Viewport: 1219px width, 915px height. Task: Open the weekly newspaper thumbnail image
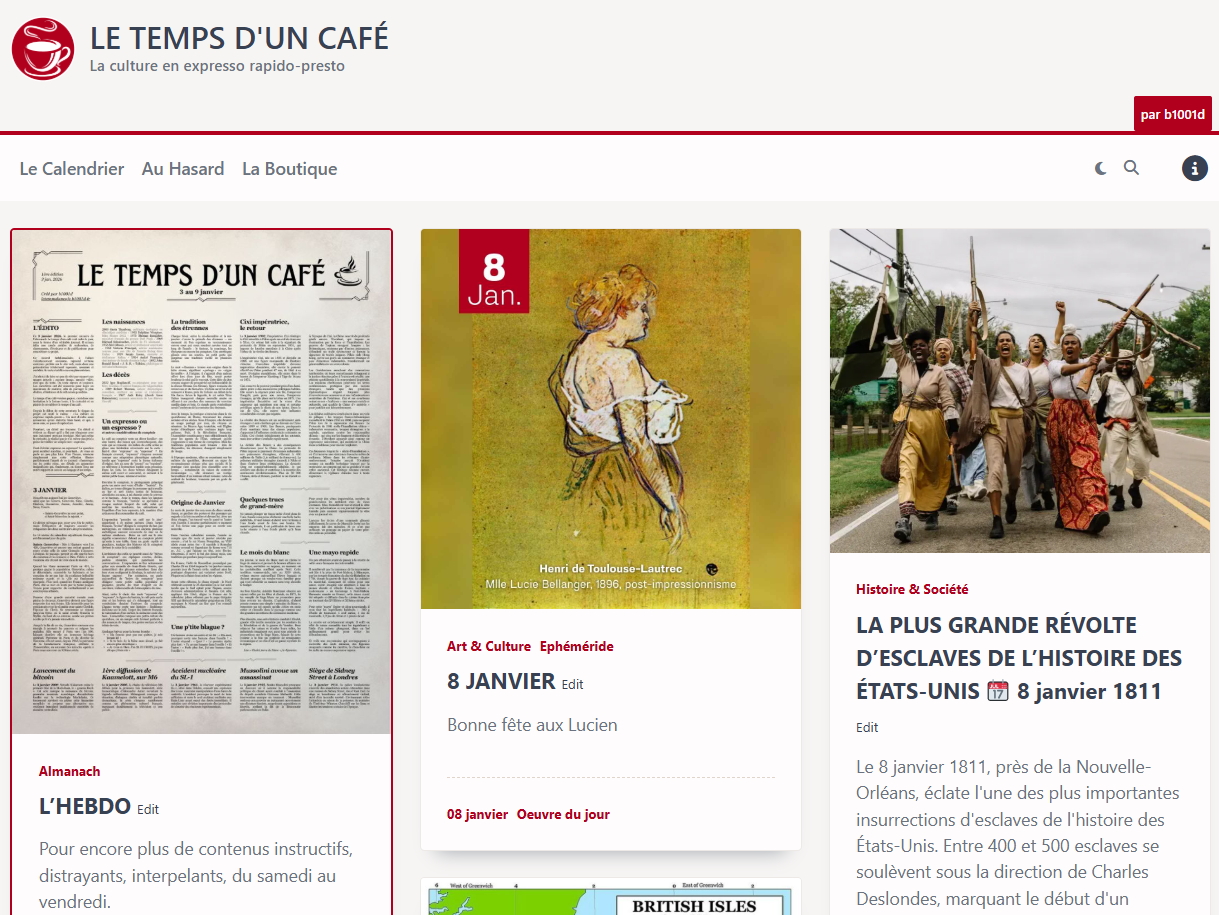[201, 482]
